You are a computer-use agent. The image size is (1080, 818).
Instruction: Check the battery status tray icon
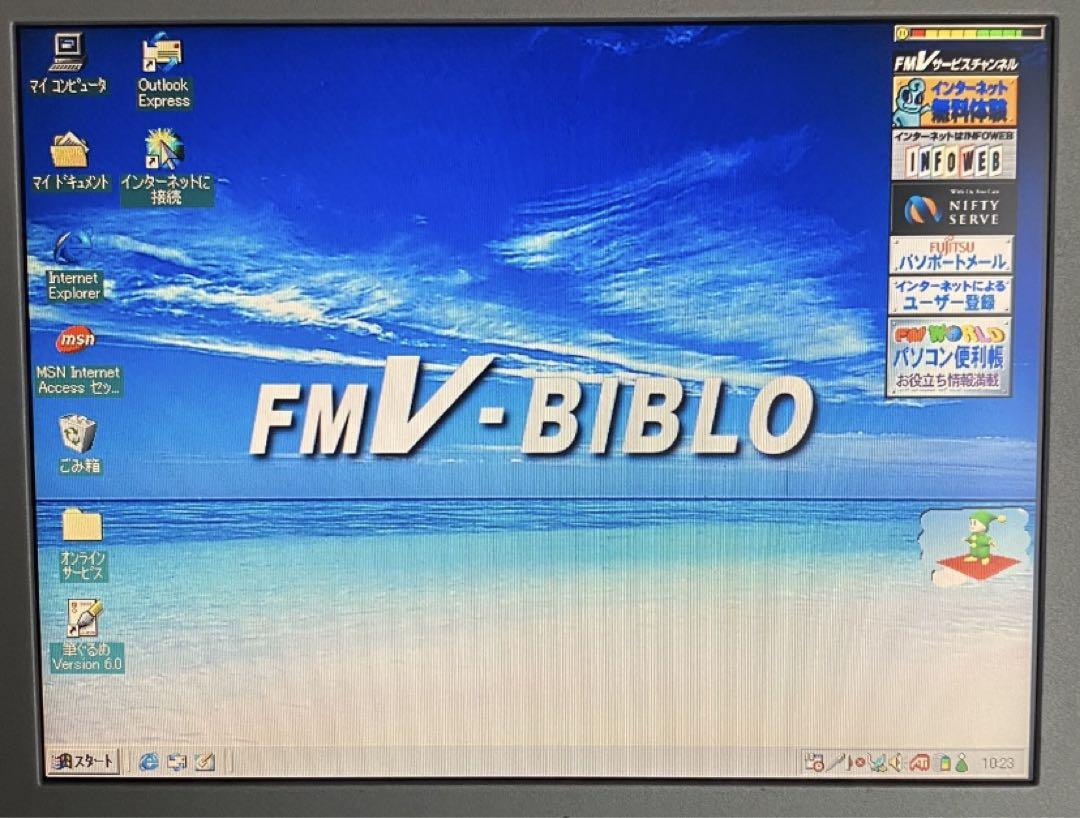tap(945, 762)
